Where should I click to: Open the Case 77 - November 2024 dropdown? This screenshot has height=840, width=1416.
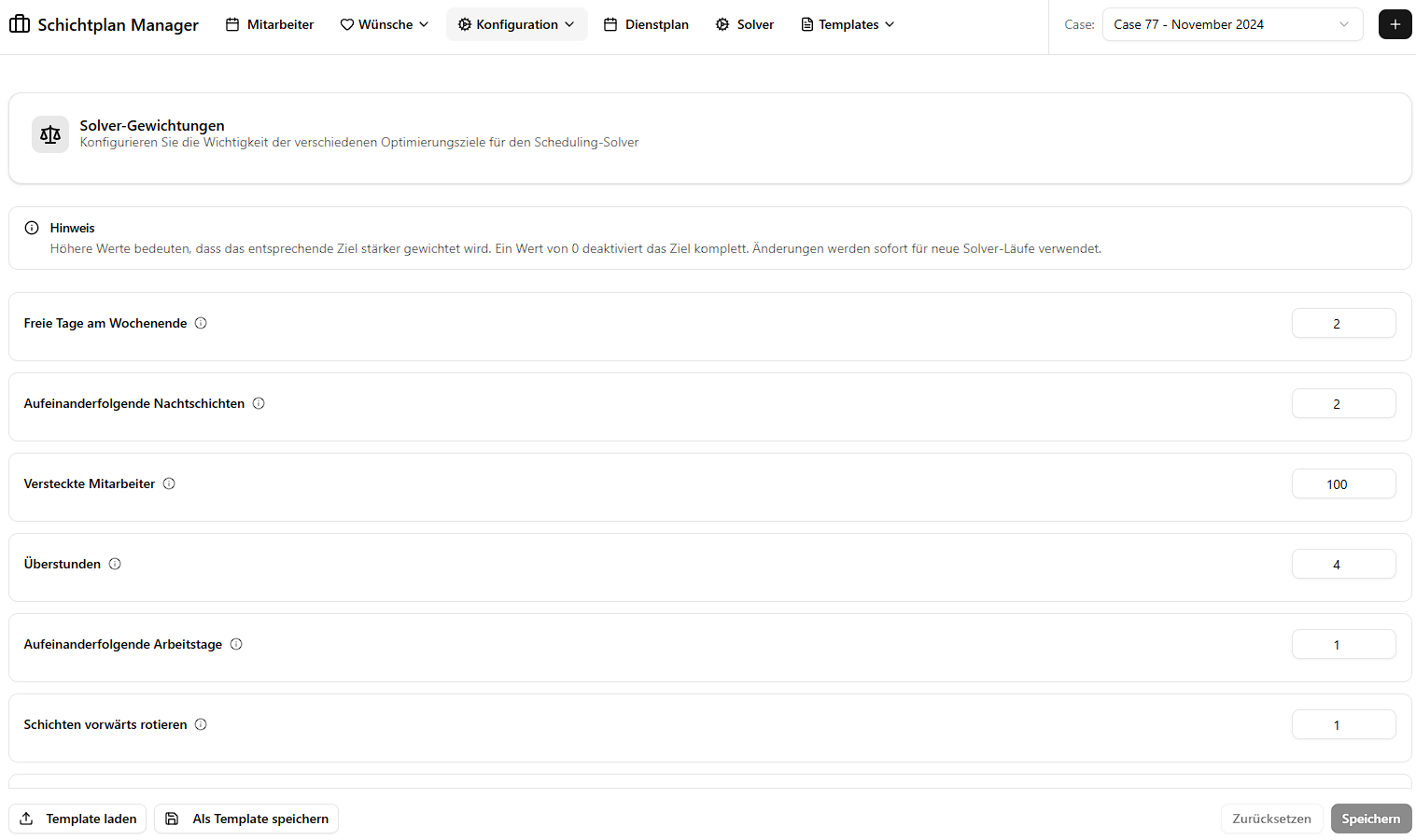[x=1231, y=24]
